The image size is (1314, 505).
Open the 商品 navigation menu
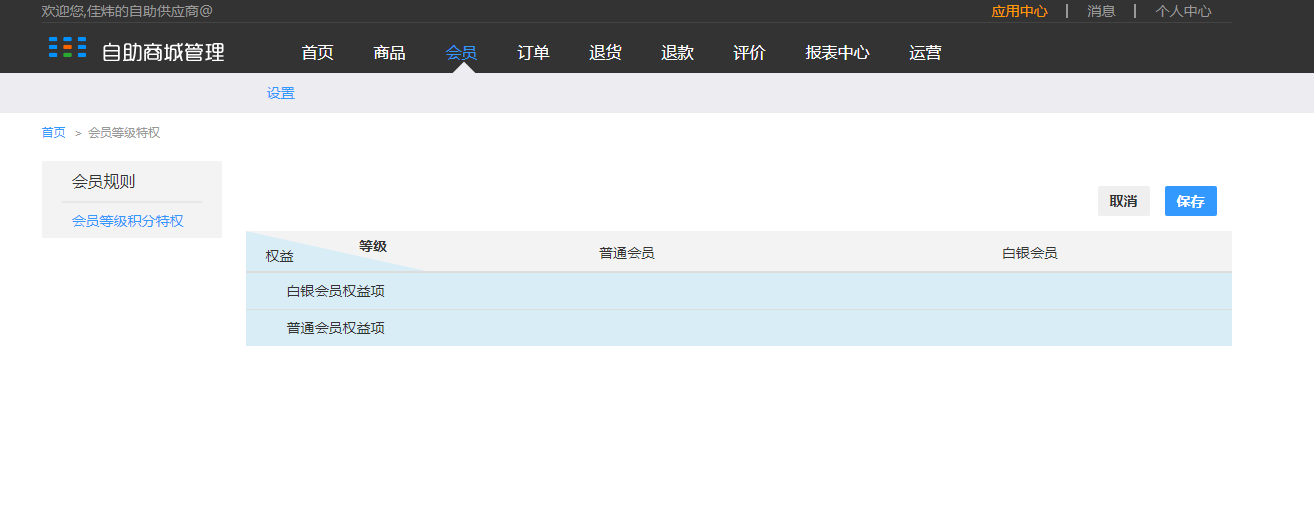[x=389, y=53]
